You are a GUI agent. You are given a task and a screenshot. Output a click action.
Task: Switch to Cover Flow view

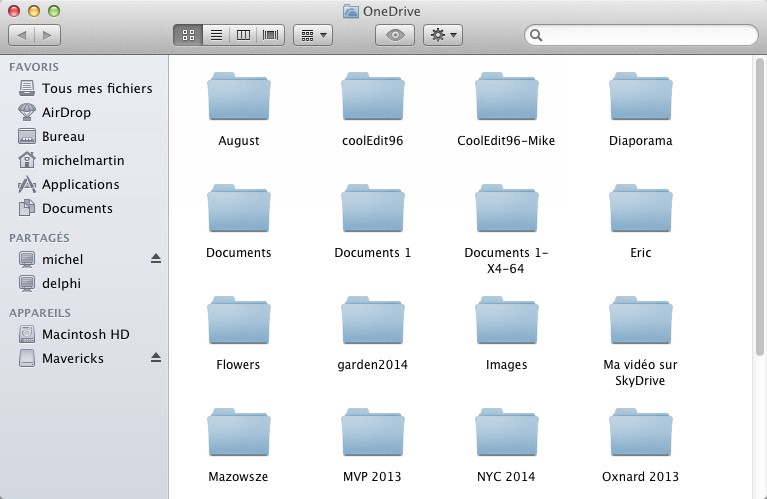pos(270,35)
